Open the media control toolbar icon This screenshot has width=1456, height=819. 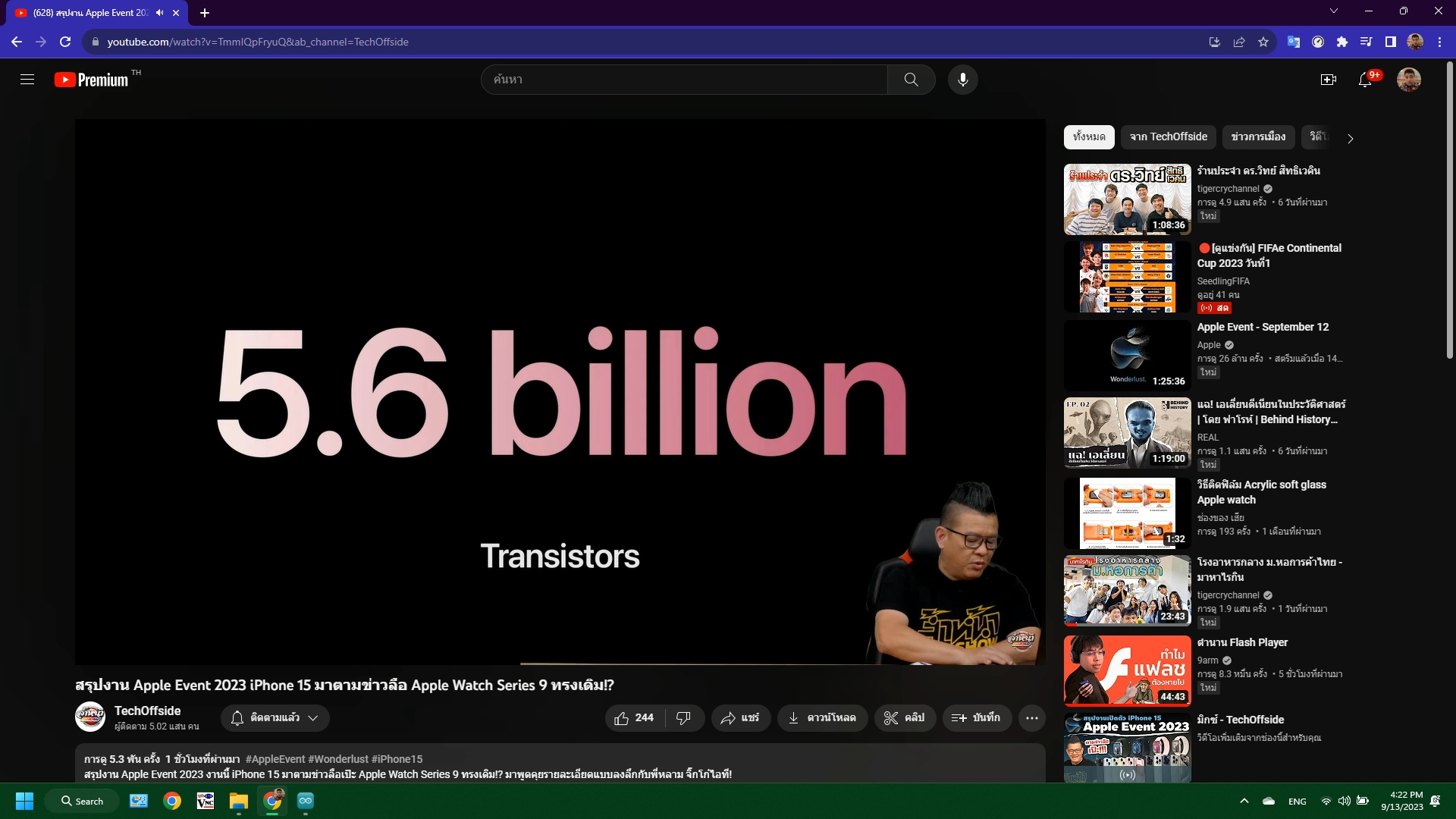click(x=1367, y=42)
